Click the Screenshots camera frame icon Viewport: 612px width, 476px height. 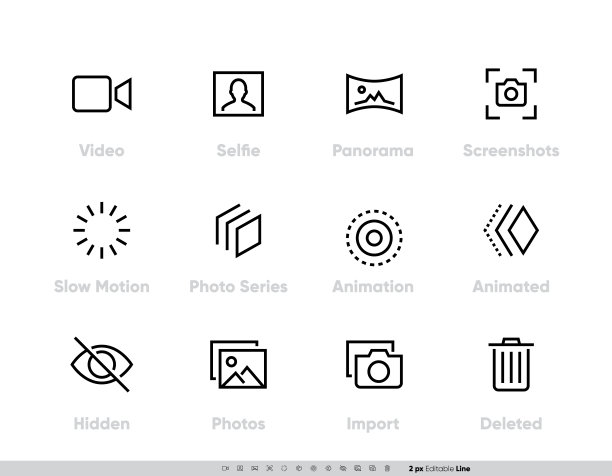pyautogui.click(x=511, y=94)
